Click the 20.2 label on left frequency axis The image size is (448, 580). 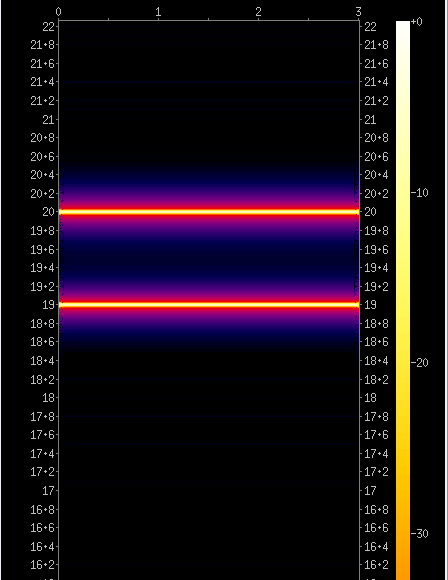coord(43,194)
